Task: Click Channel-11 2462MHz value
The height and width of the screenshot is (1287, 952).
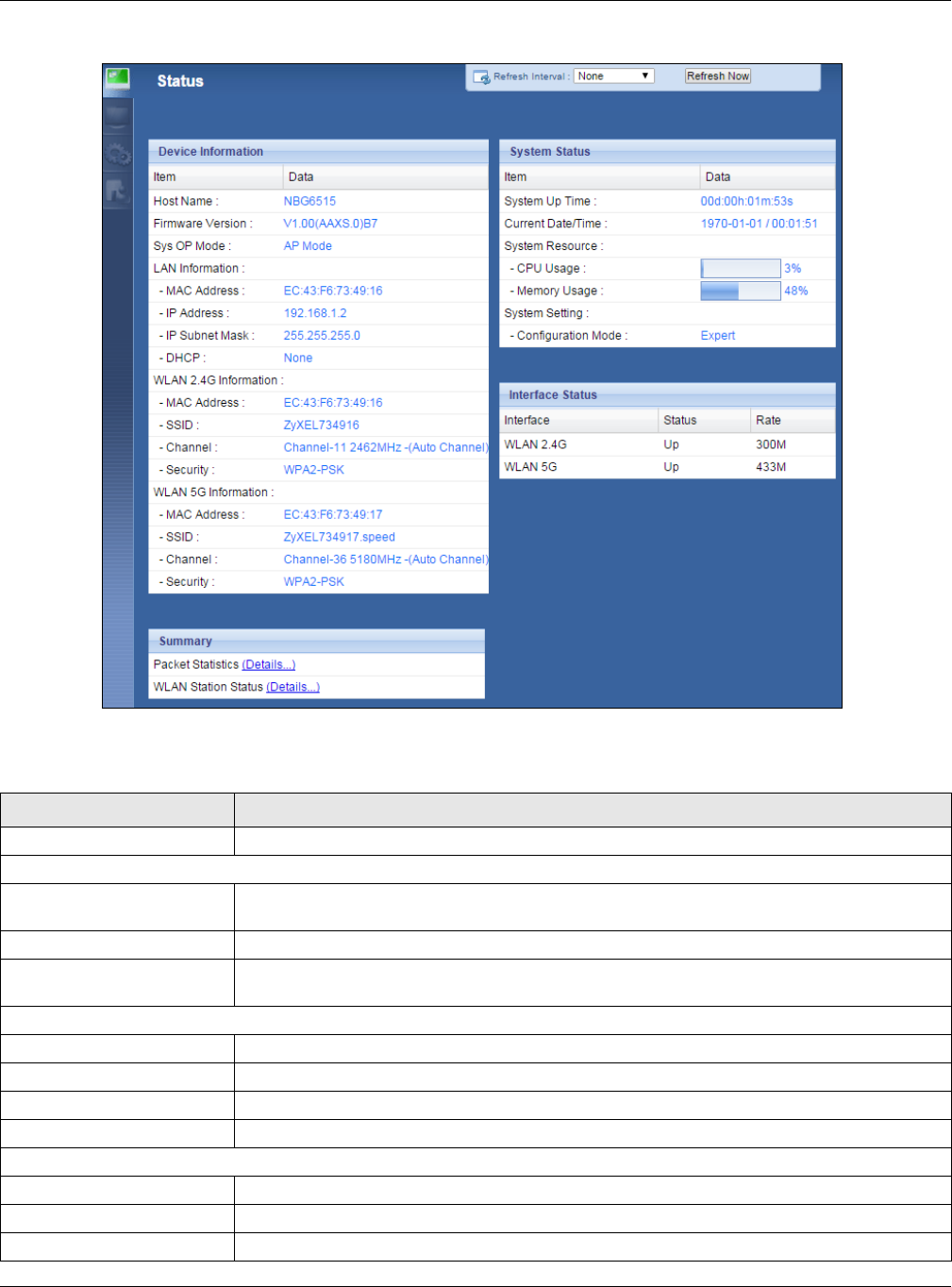Action: pyautogui.click(x=386, y=448)
